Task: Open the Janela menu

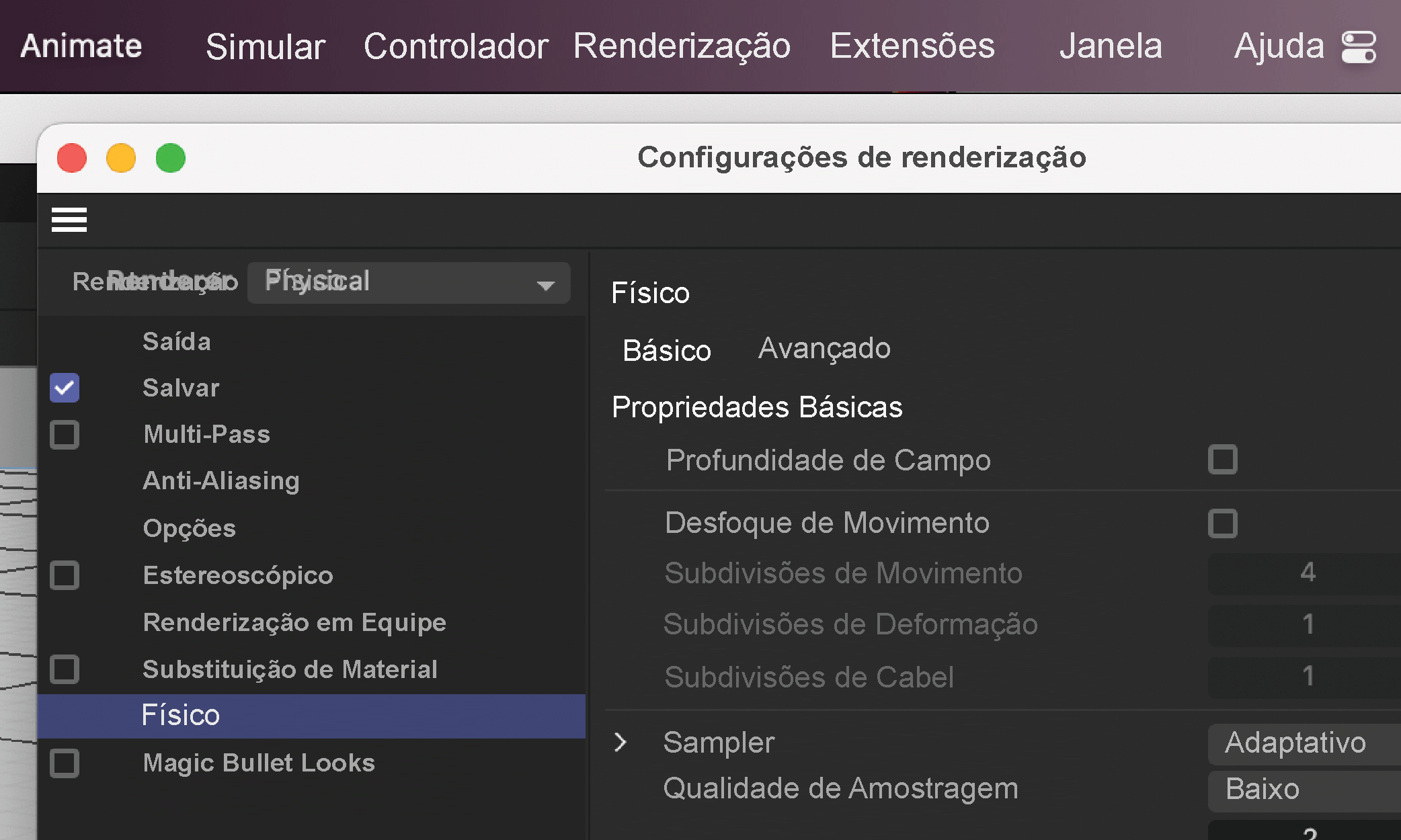Action: [x=1111, y=46]
